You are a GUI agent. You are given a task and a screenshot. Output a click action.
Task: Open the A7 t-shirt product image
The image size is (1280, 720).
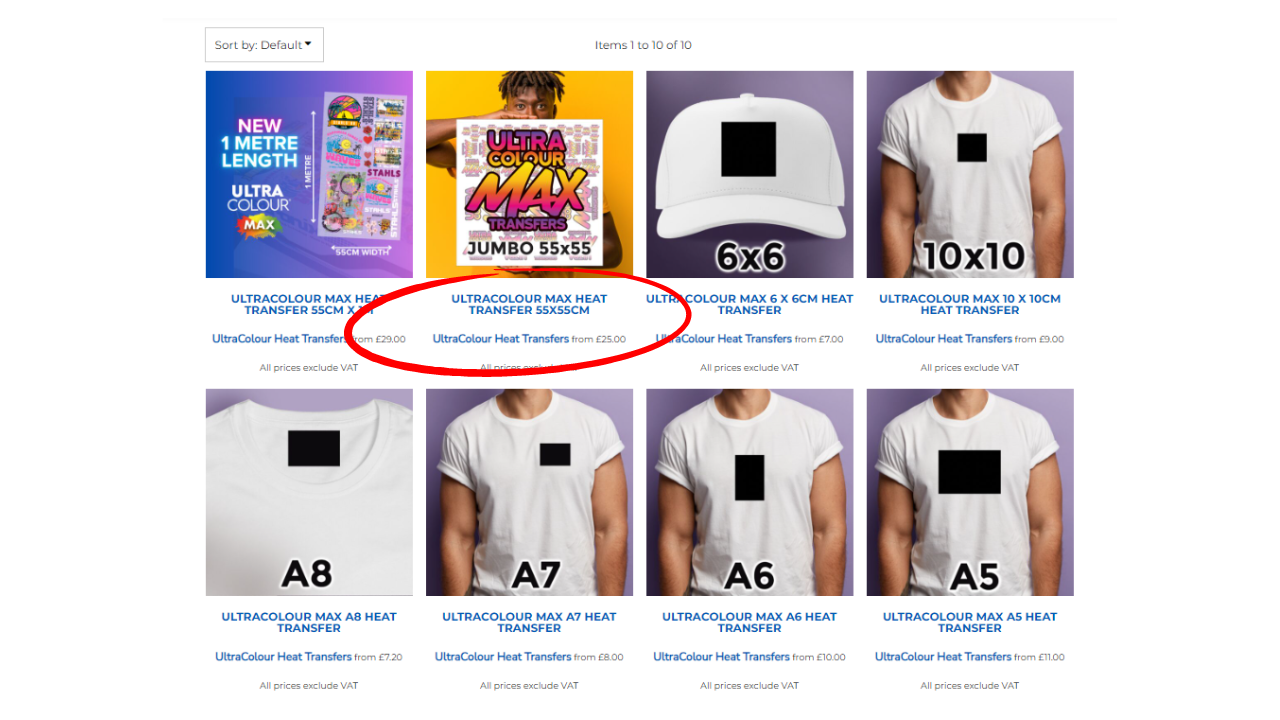(529, 492)
